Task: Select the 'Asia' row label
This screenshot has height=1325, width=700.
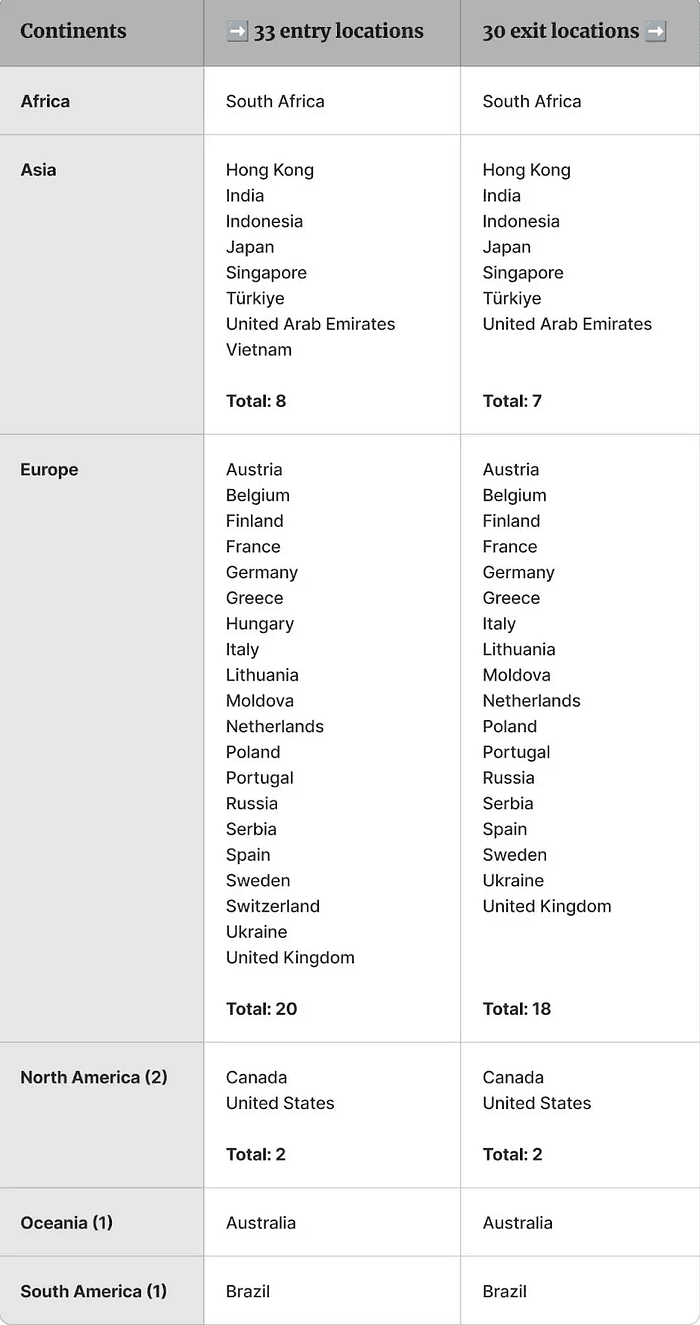Action: (x=38, y=170)
